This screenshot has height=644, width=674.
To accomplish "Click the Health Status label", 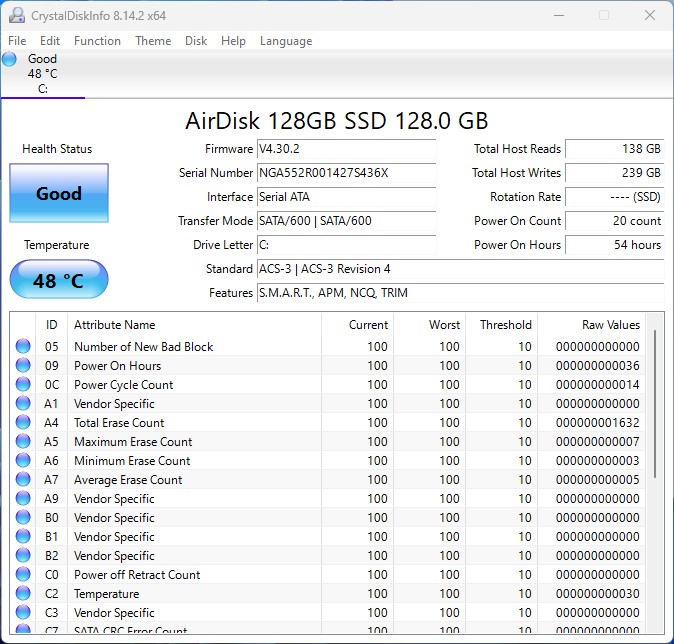I will pyautogui.click(x=57, y=149).
